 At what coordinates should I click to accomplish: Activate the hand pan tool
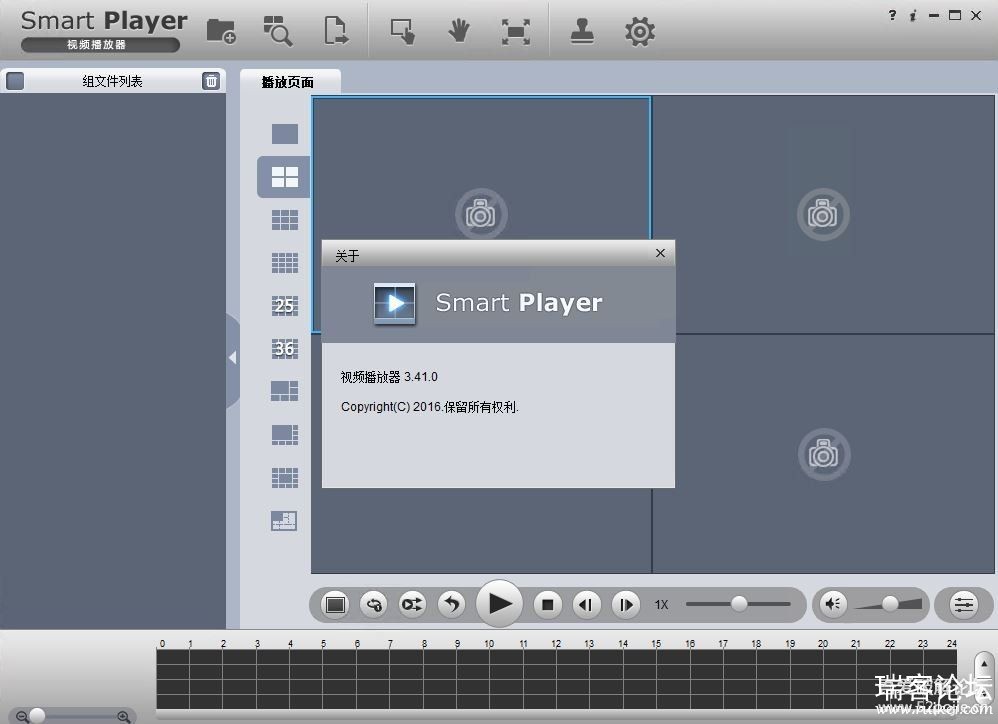coord(458,31)
